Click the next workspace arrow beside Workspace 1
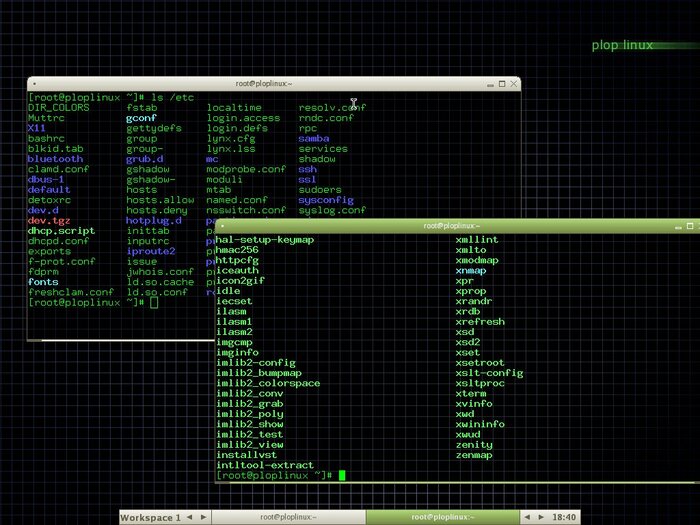Image resolution: width=700 pixels, height=525 pixels. 204,517
